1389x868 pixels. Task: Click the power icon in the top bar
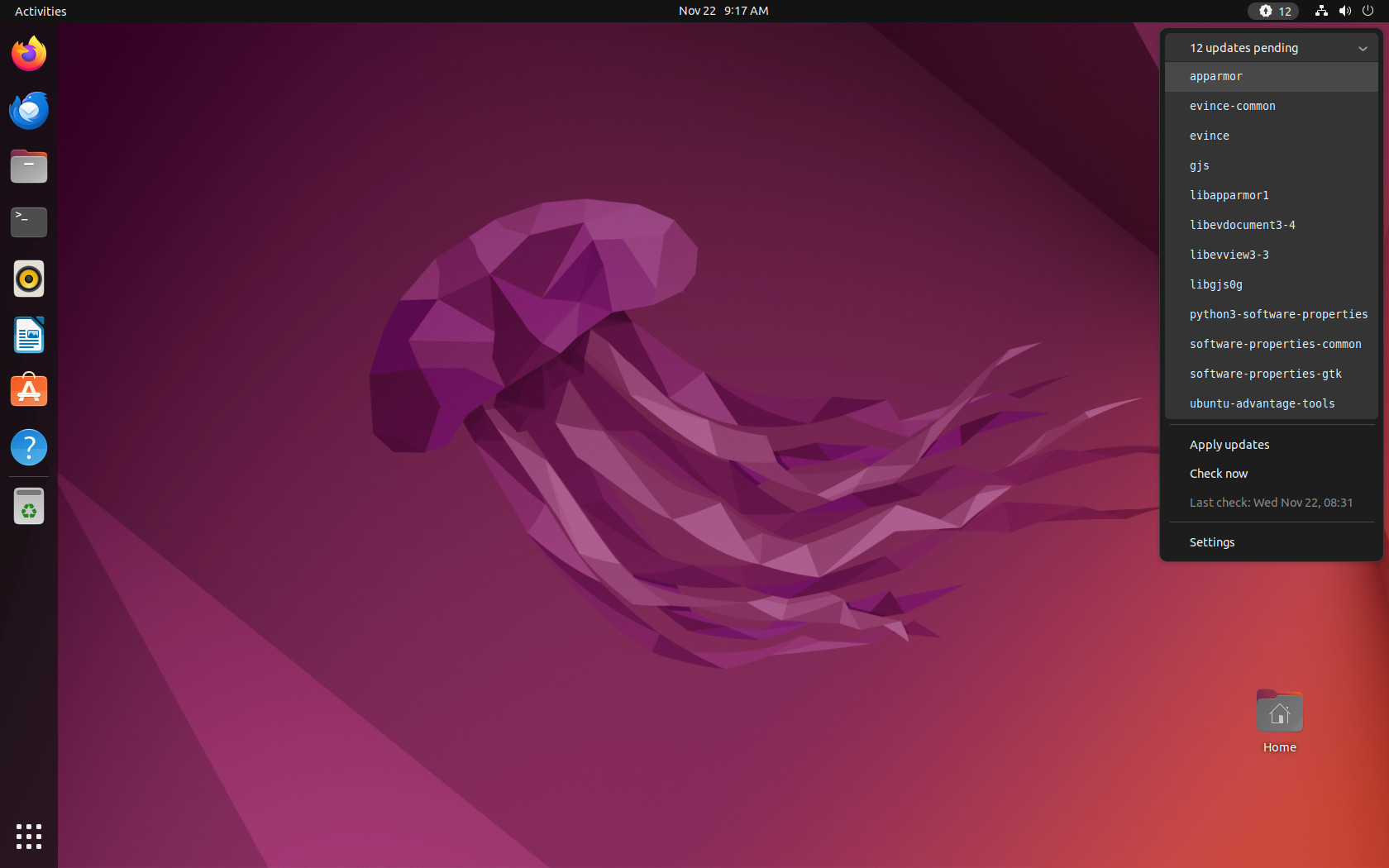click(1368, 11)
